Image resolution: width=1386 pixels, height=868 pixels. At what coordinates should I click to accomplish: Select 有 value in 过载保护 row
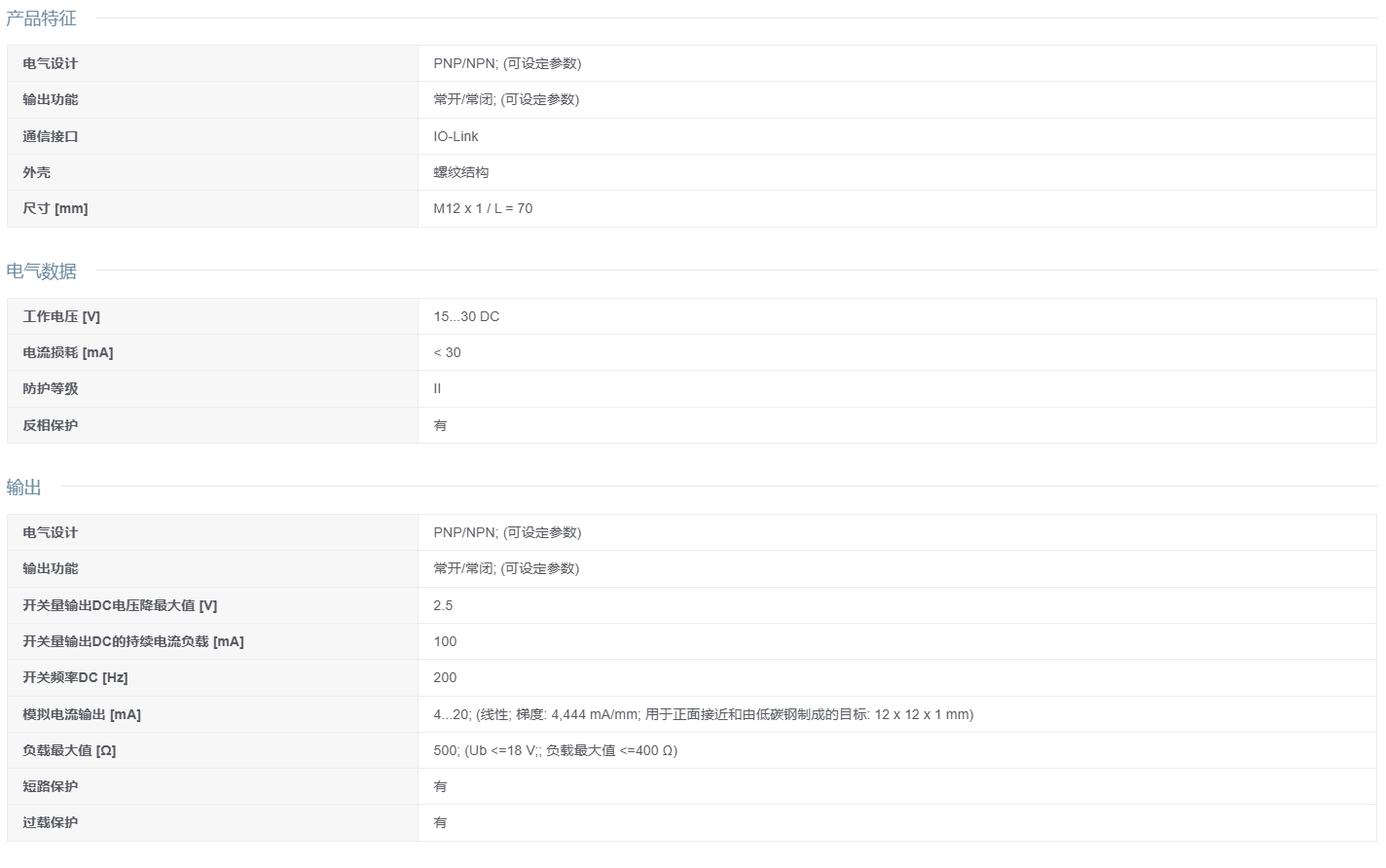[x=440, y=822]
